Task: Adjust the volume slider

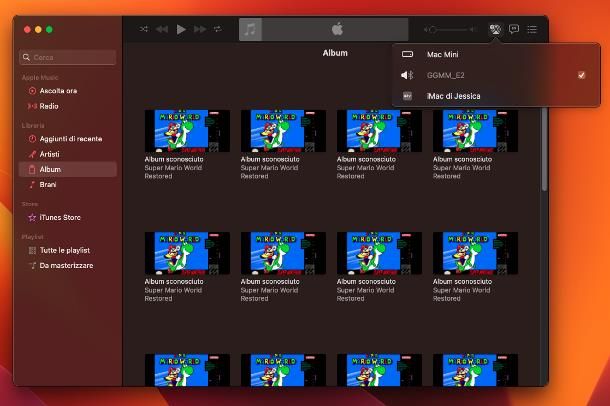Action: pyautogui.click(x=450, y=30)
